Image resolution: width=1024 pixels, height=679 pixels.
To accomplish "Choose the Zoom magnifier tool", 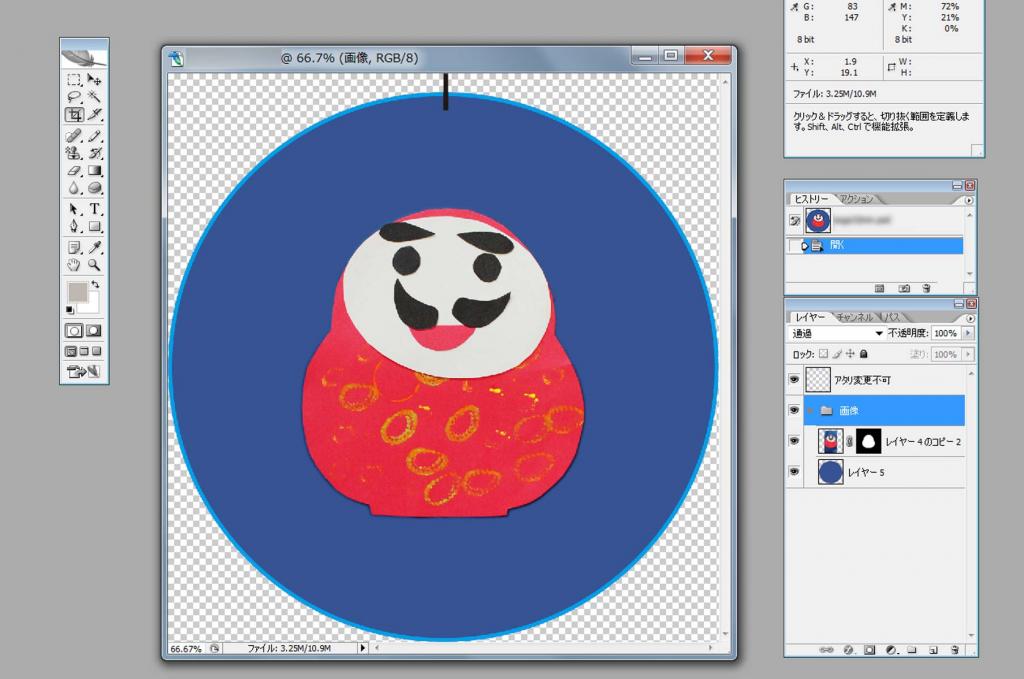I will click(95, 265).
